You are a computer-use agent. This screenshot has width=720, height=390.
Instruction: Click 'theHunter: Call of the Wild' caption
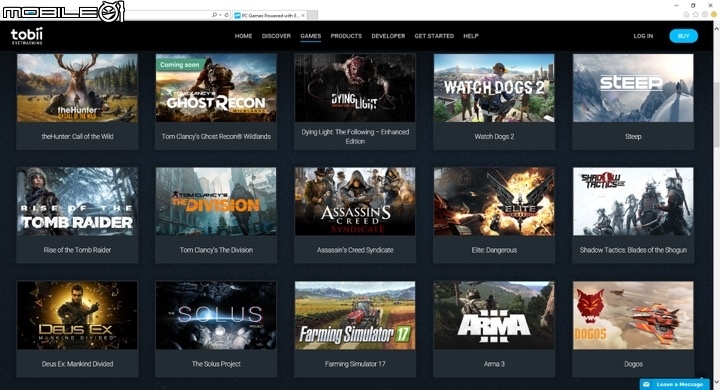coord(77,136)
